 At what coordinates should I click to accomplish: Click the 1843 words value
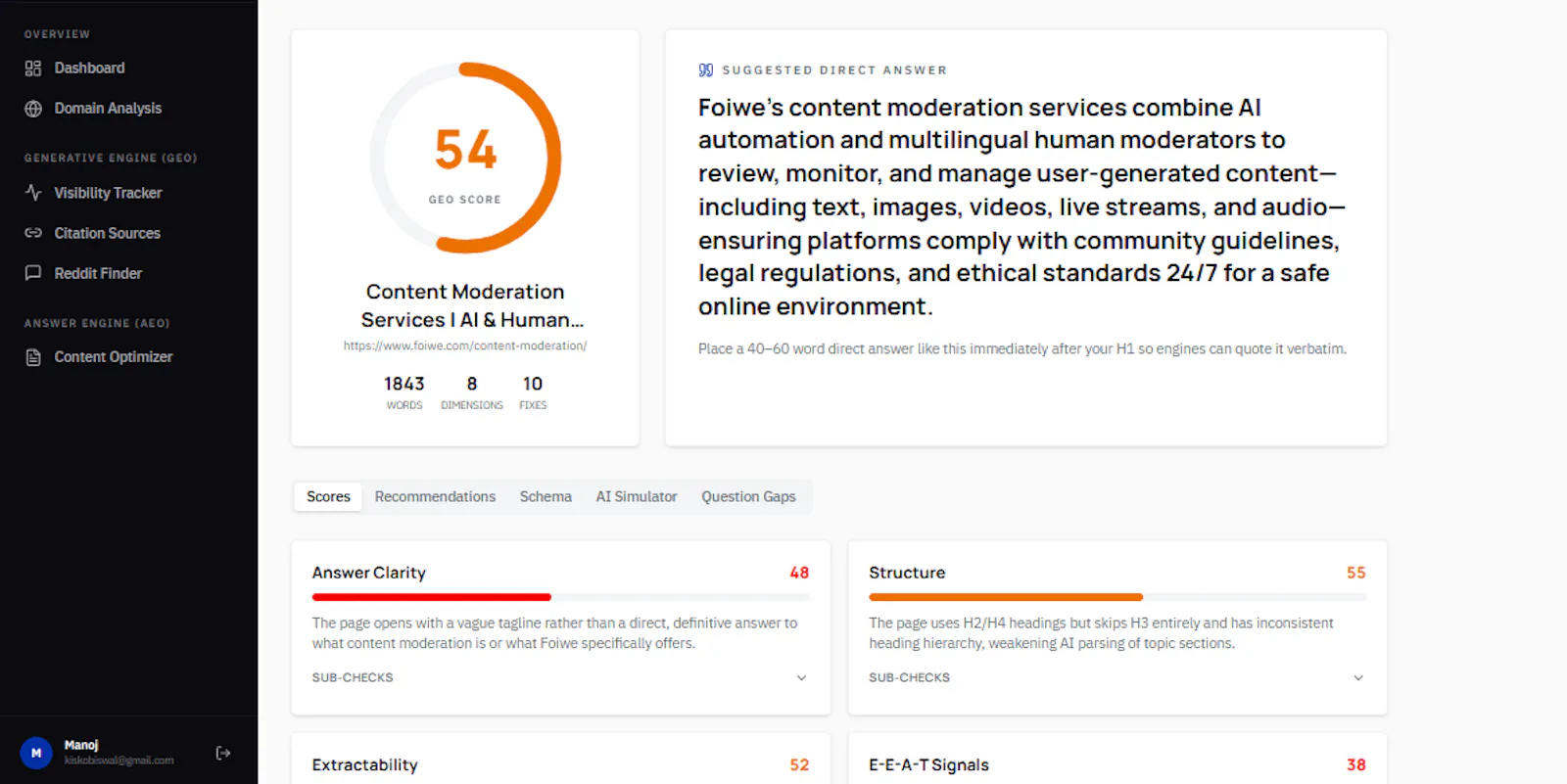point(404,384)
